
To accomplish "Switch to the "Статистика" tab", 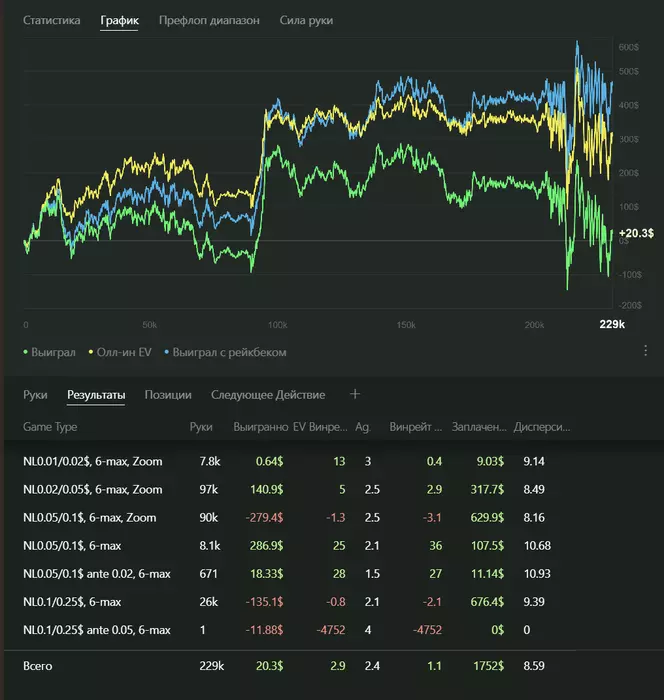I will (x=51, y=20).
